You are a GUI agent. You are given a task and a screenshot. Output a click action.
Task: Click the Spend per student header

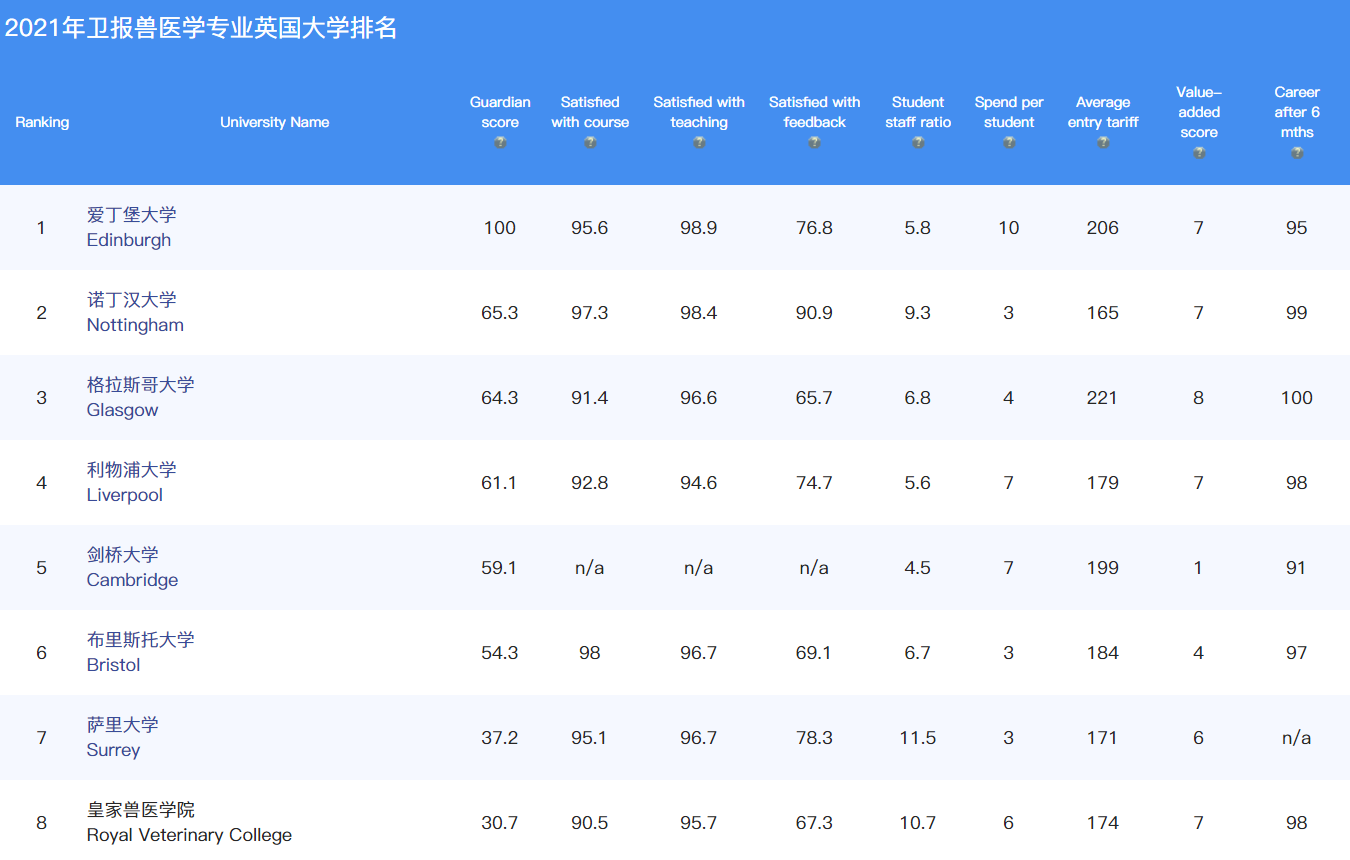click(x=1009, y=112)
